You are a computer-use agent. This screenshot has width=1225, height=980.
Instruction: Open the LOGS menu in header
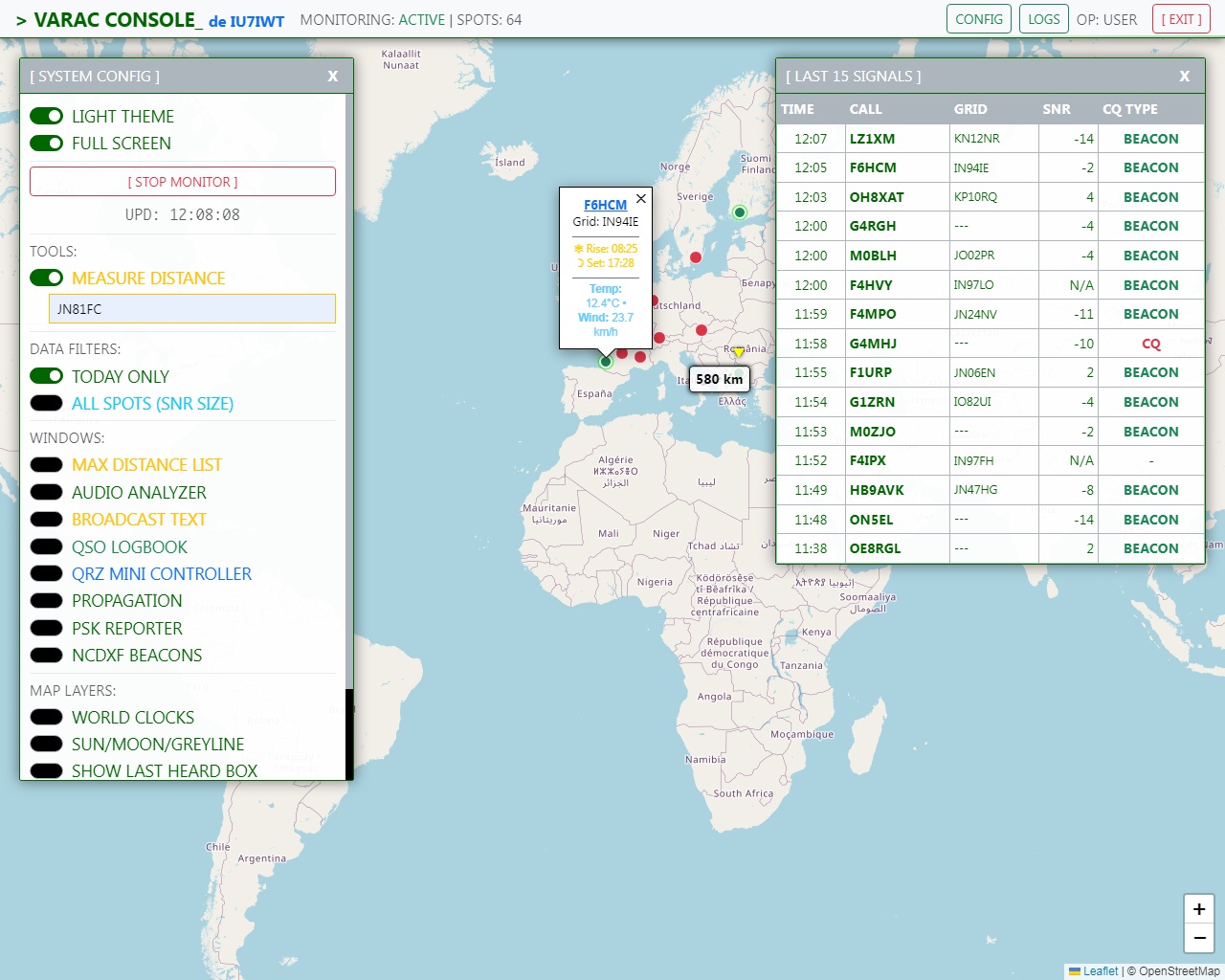[1043, 19]
